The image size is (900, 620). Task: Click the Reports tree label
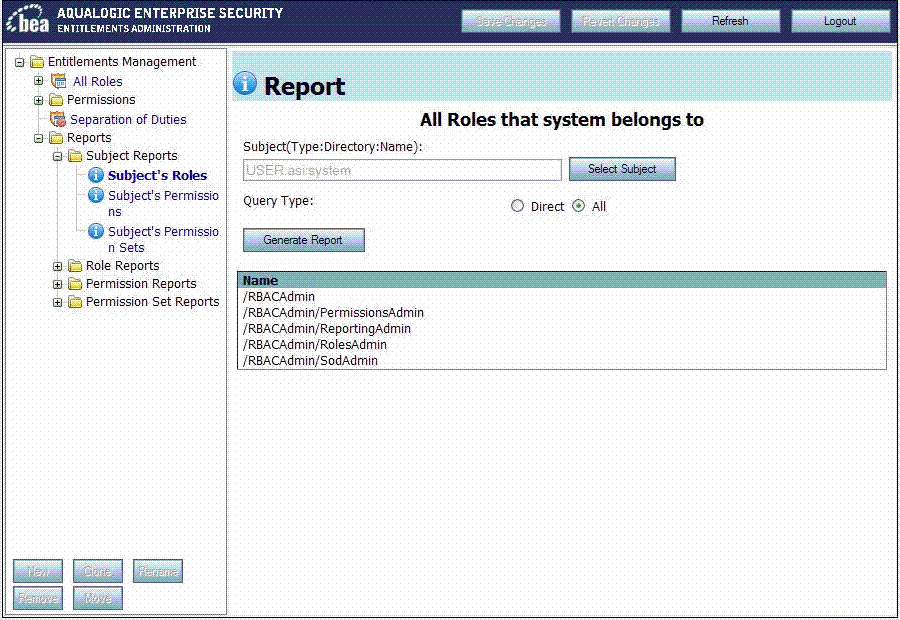click(x=89, y=138)
